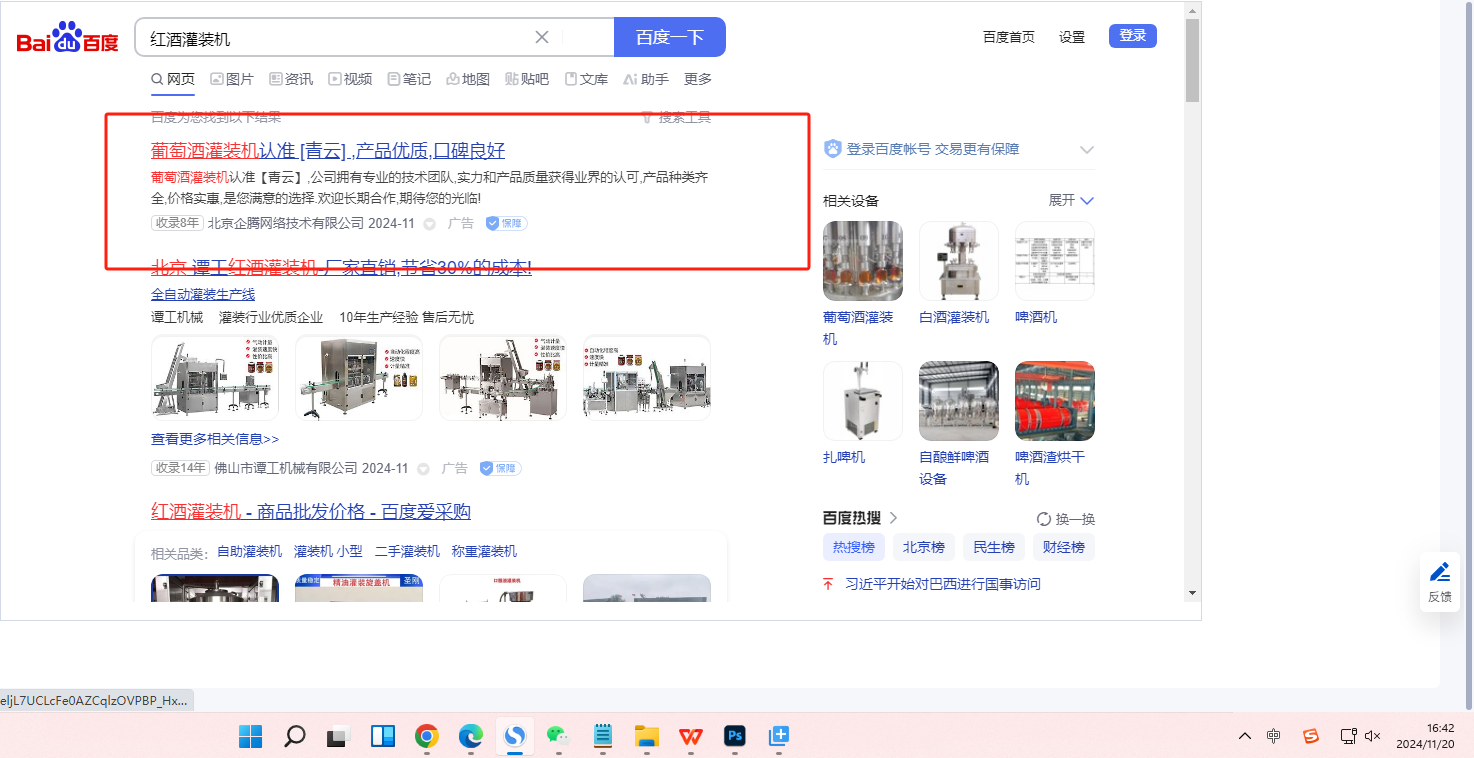Go to 百度首页
1474x758 pixels.
click(x=1009, y=37)
